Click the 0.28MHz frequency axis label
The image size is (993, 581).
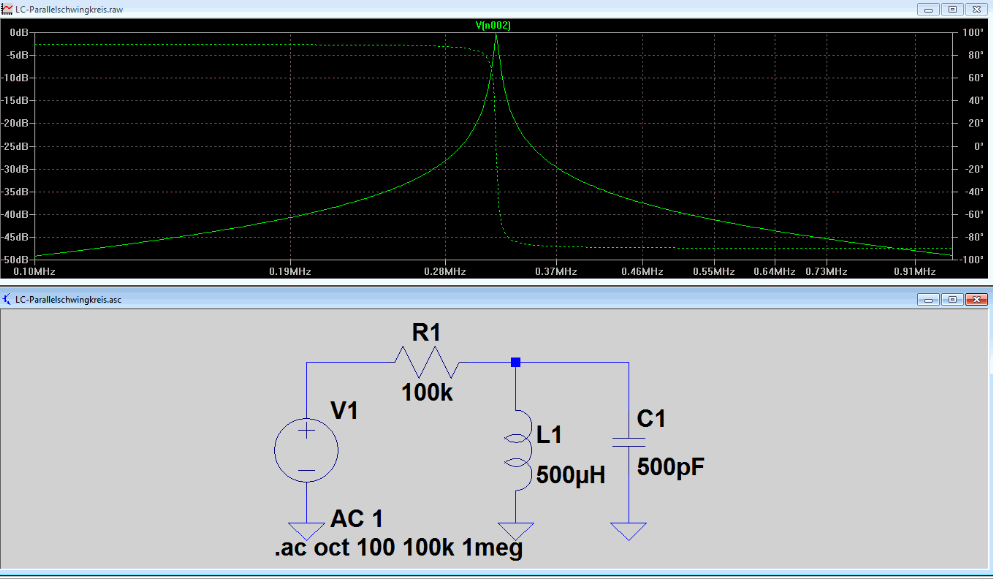[x=445, y=271]
